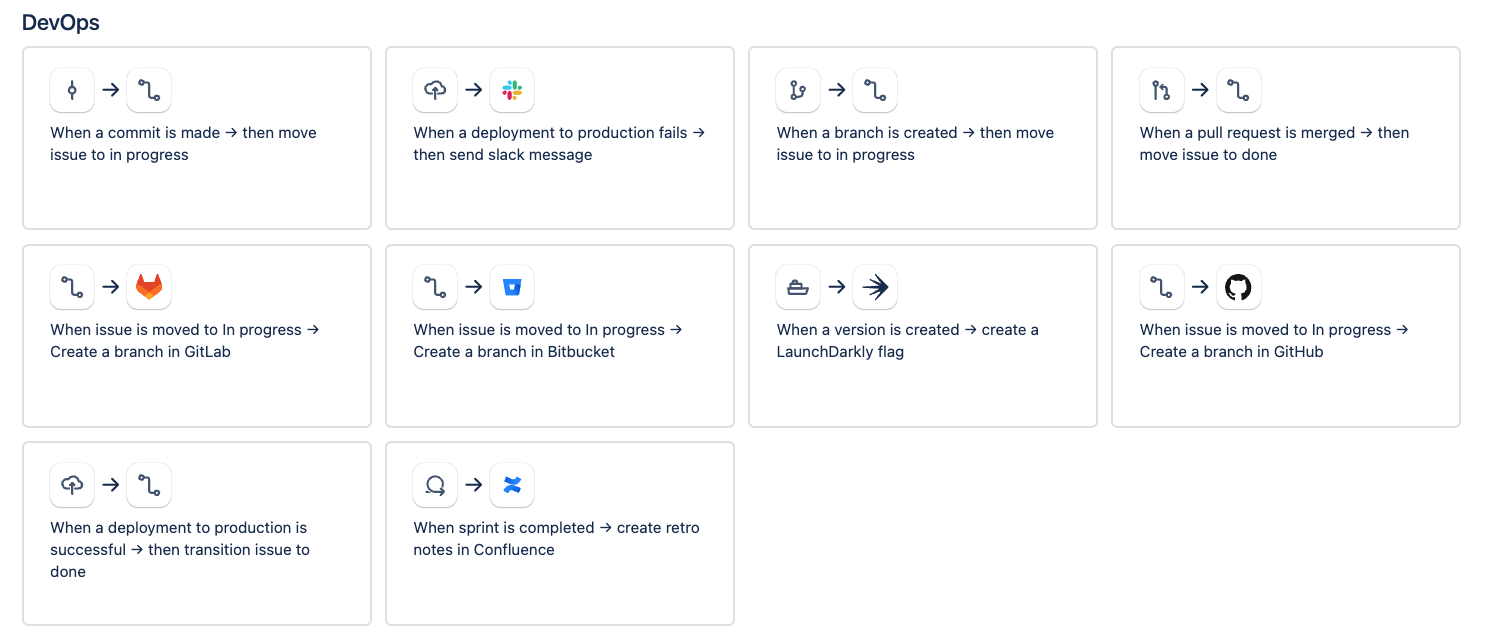Image resolution: width=1485 pixels, height=639 pixels.
Task: Open "create retro notes in Confluence" template
Action: tap(556, 538)
